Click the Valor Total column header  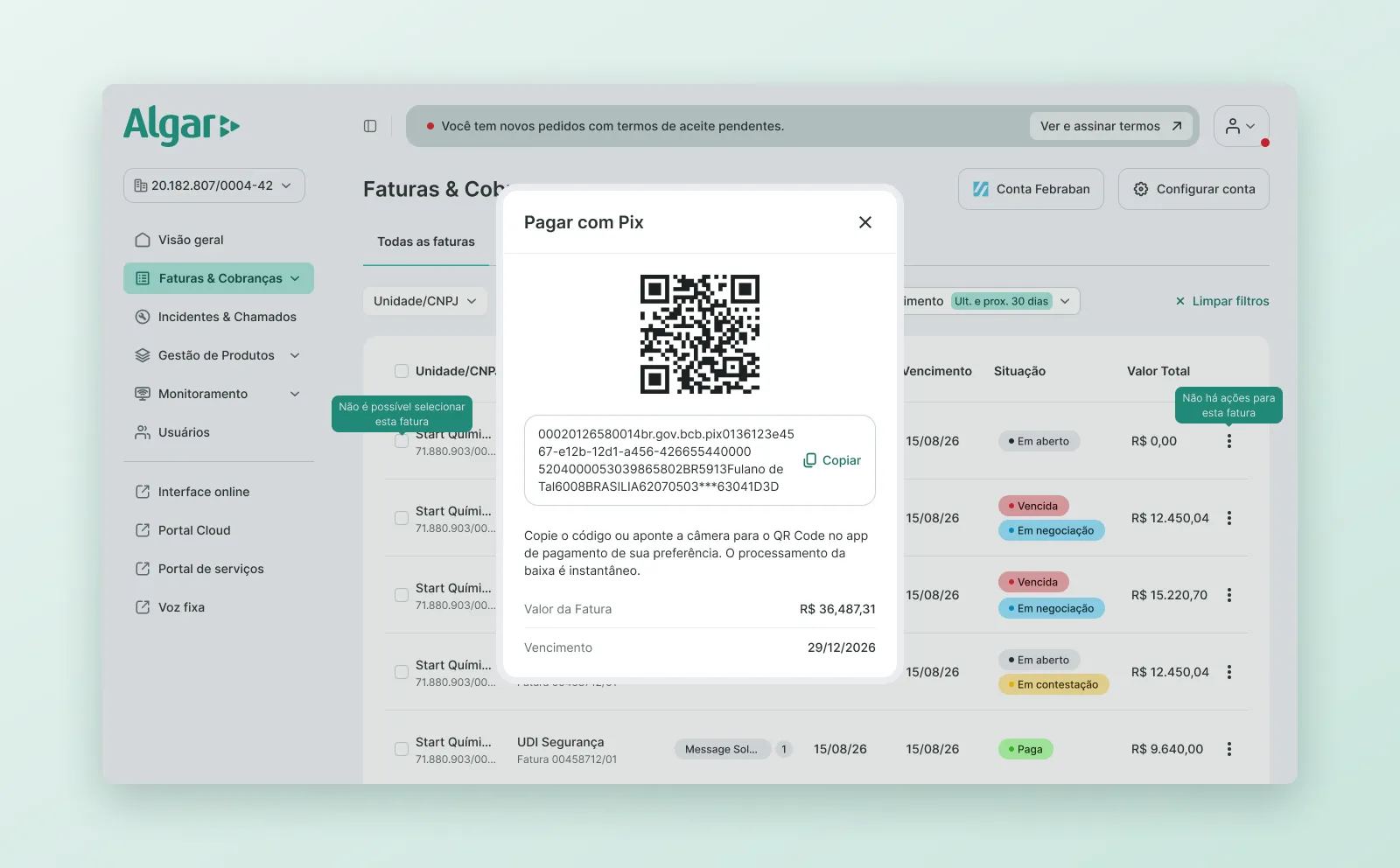[x=1158, y=371]
